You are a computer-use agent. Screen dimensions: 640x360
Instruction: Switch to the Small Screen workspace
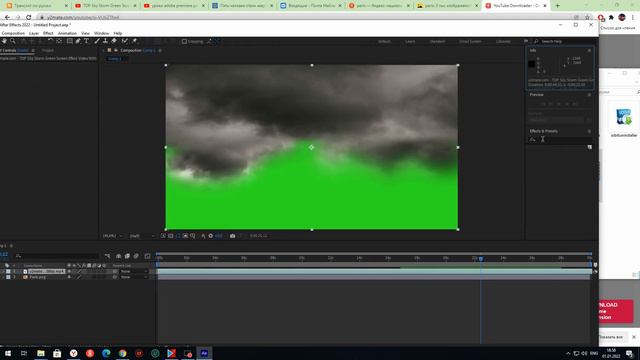coord(470,41)
